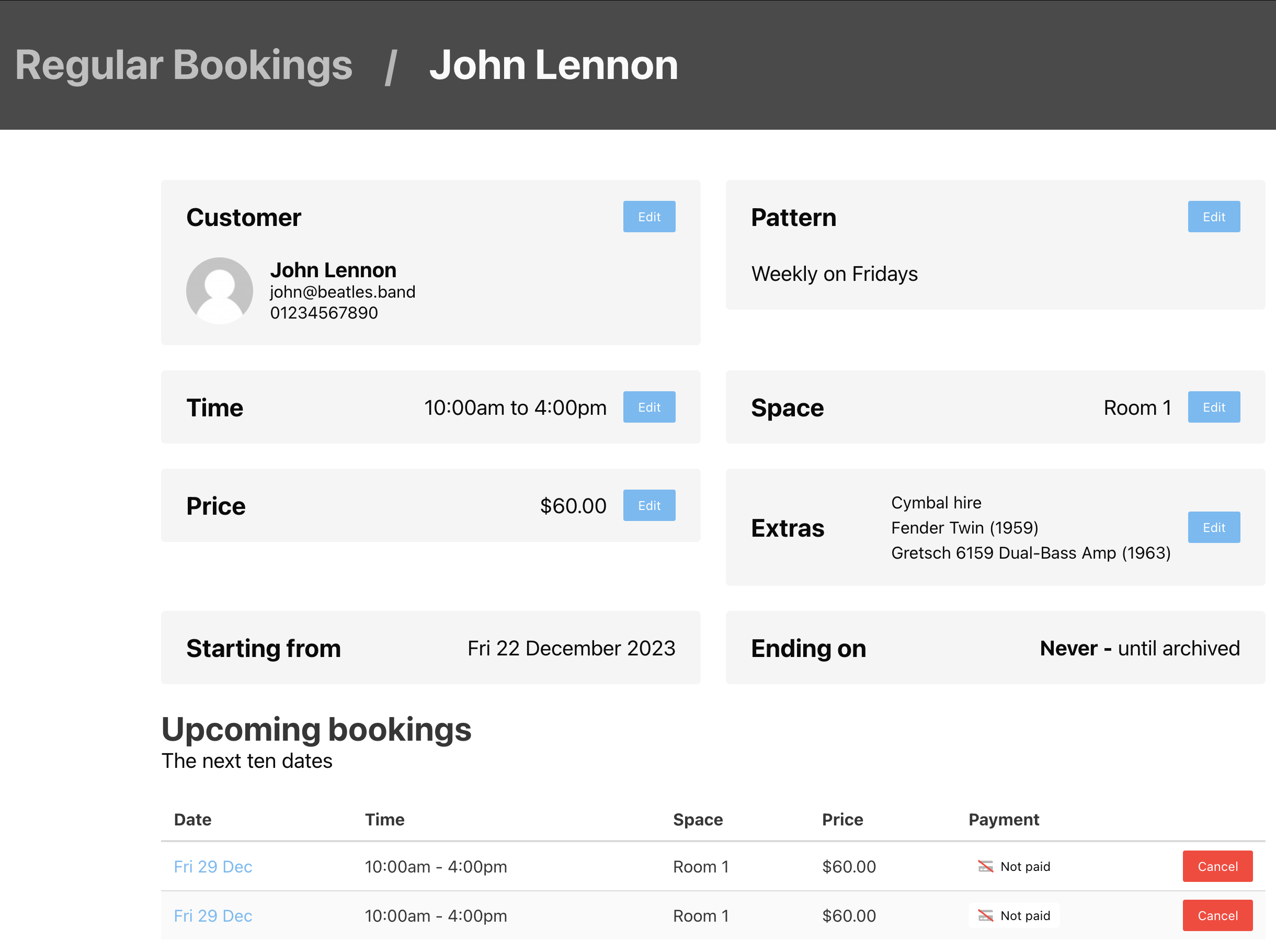Edit the $60.00 Price

tap(648, 505)
